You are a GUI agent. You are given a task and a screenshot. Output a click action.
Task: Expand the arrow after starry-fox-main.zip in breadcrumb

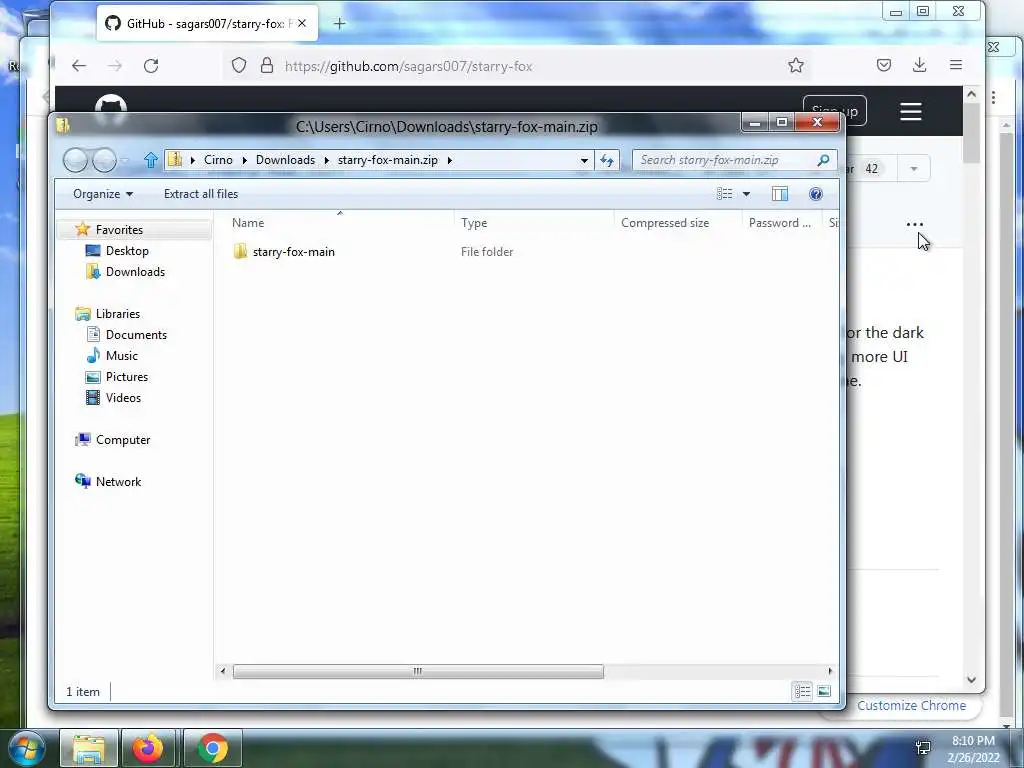tap(449, 160)
